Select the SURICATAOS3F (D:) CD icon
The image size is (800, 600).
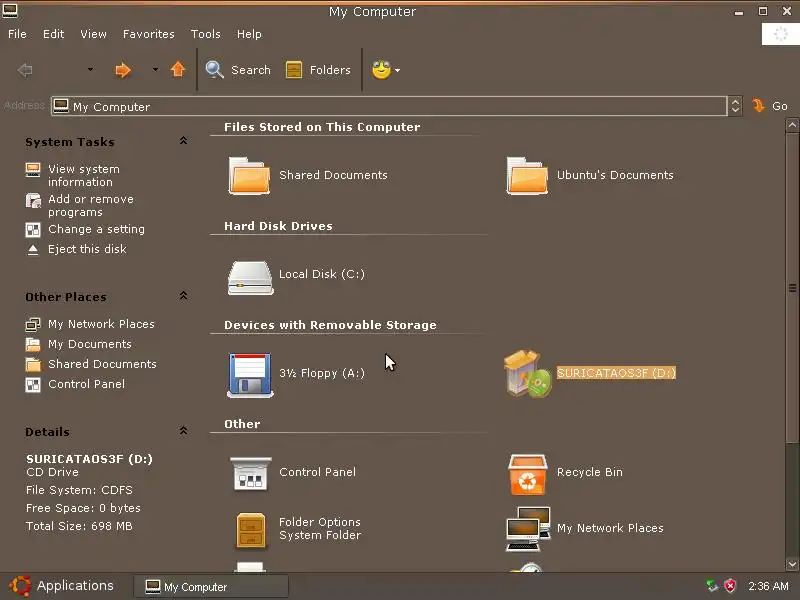click(528, 374)
